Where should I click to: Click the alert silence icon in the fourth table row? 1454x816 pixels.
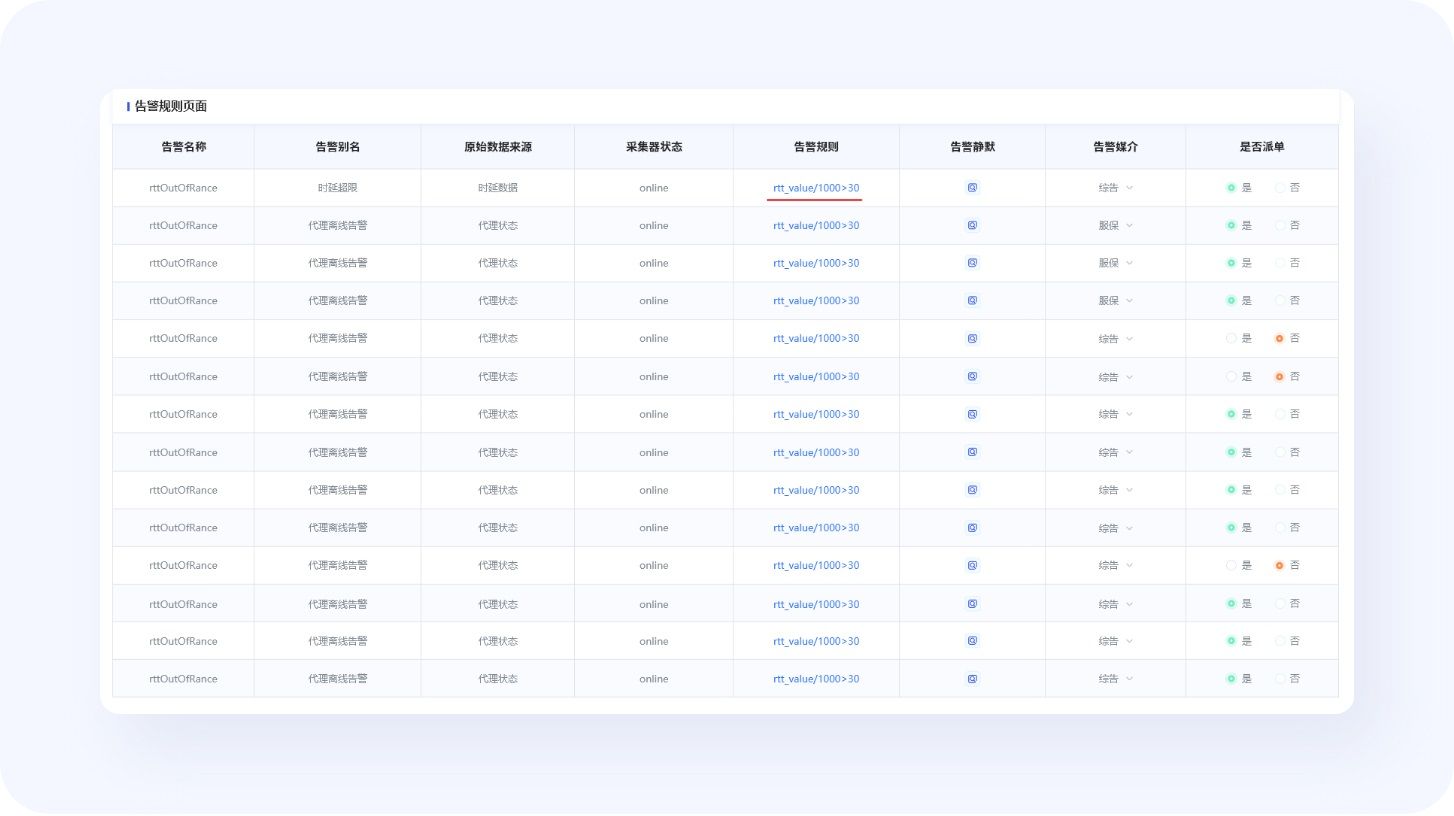tap(972, 300)
